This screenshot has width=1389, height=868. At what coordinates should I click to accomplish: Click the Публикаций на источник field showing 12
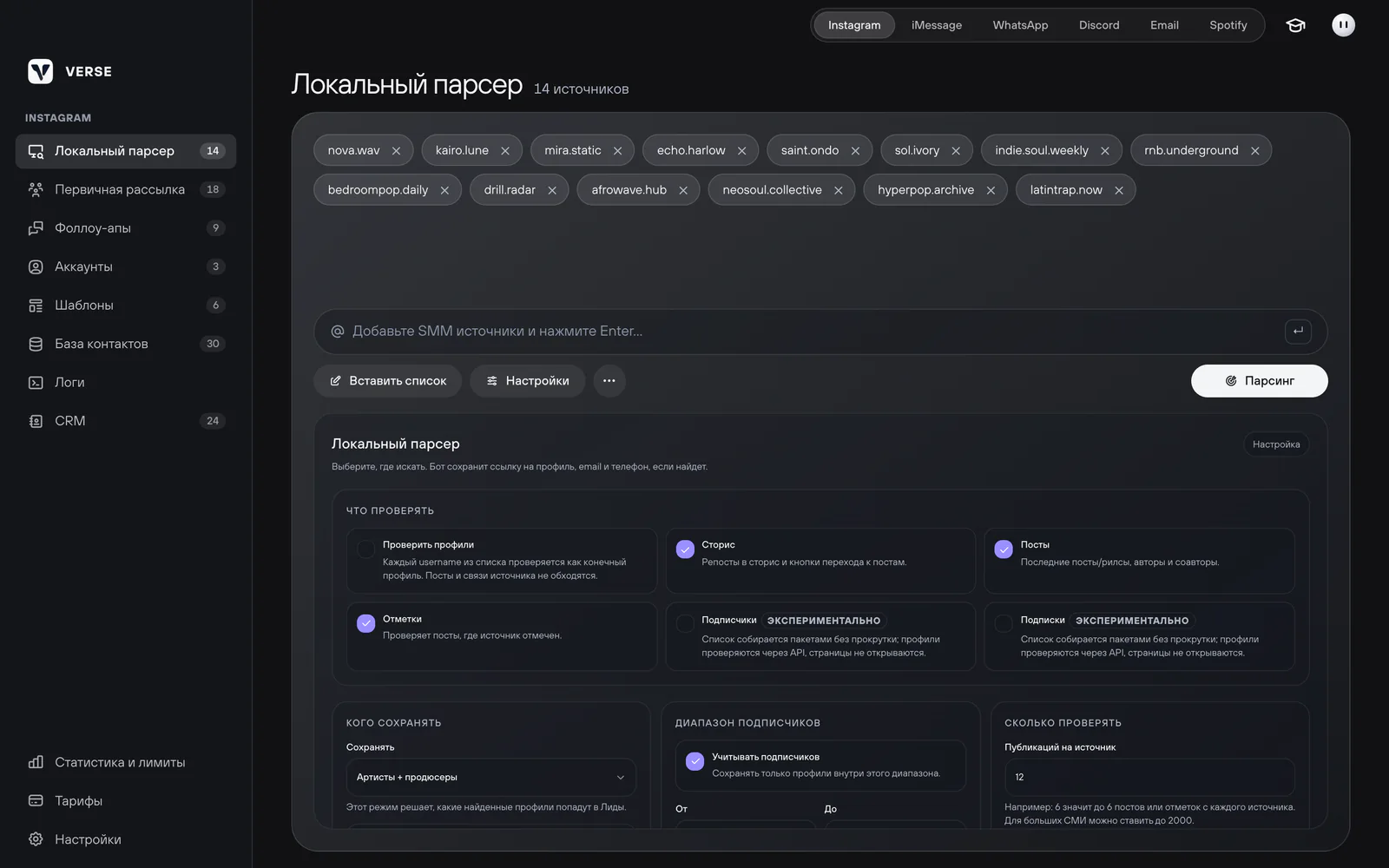click(x=1149, y=777)
